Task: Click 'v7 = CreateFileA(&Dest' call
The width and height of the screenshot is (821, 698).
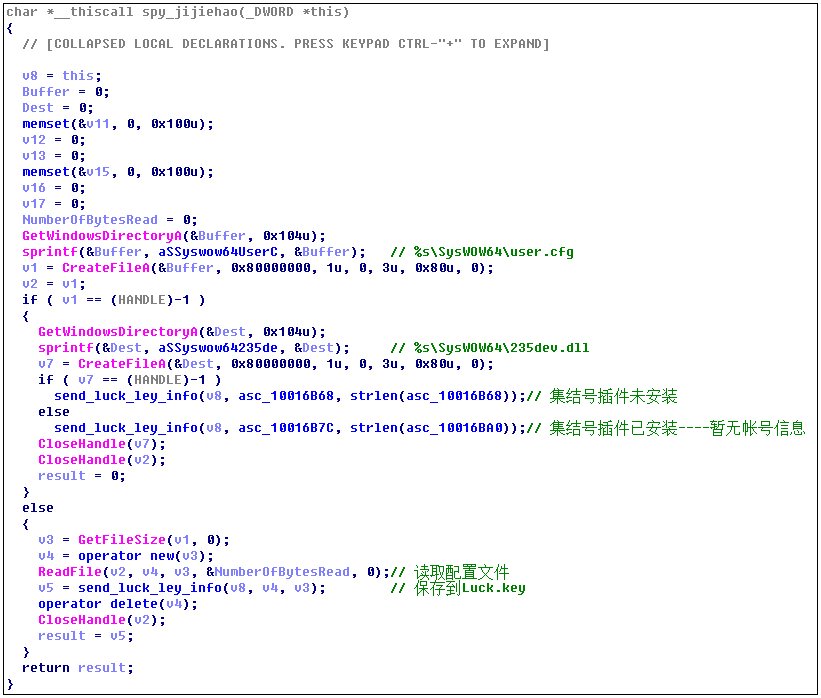Action: click(265, 364)
